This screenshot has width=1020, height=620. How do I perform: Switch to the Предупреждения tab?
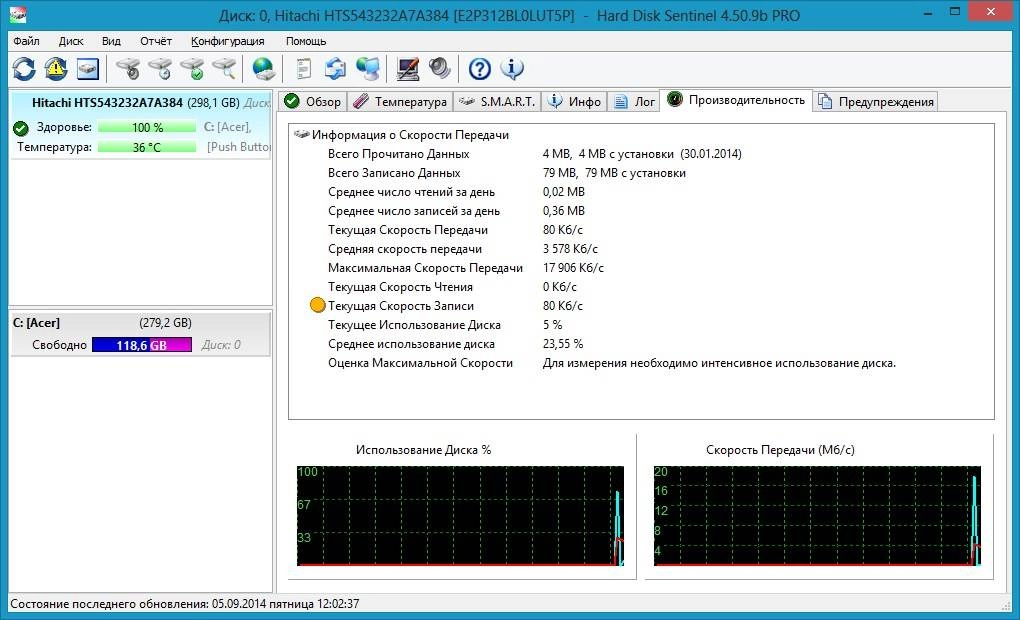876,101
